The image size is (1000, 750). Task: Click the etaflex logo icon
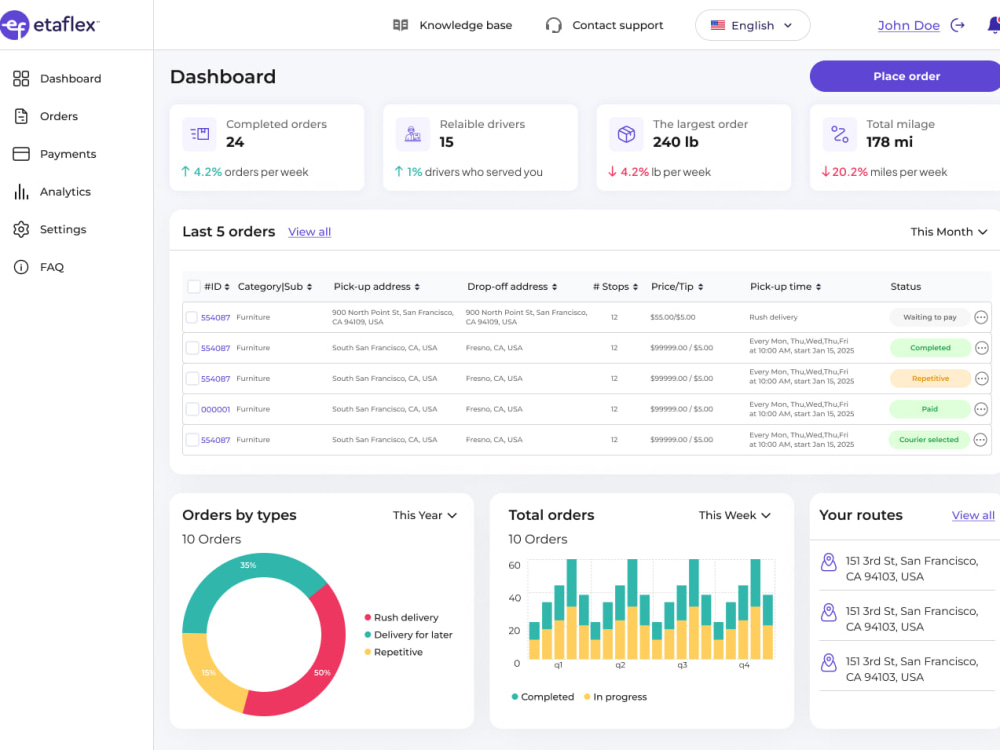14,25
